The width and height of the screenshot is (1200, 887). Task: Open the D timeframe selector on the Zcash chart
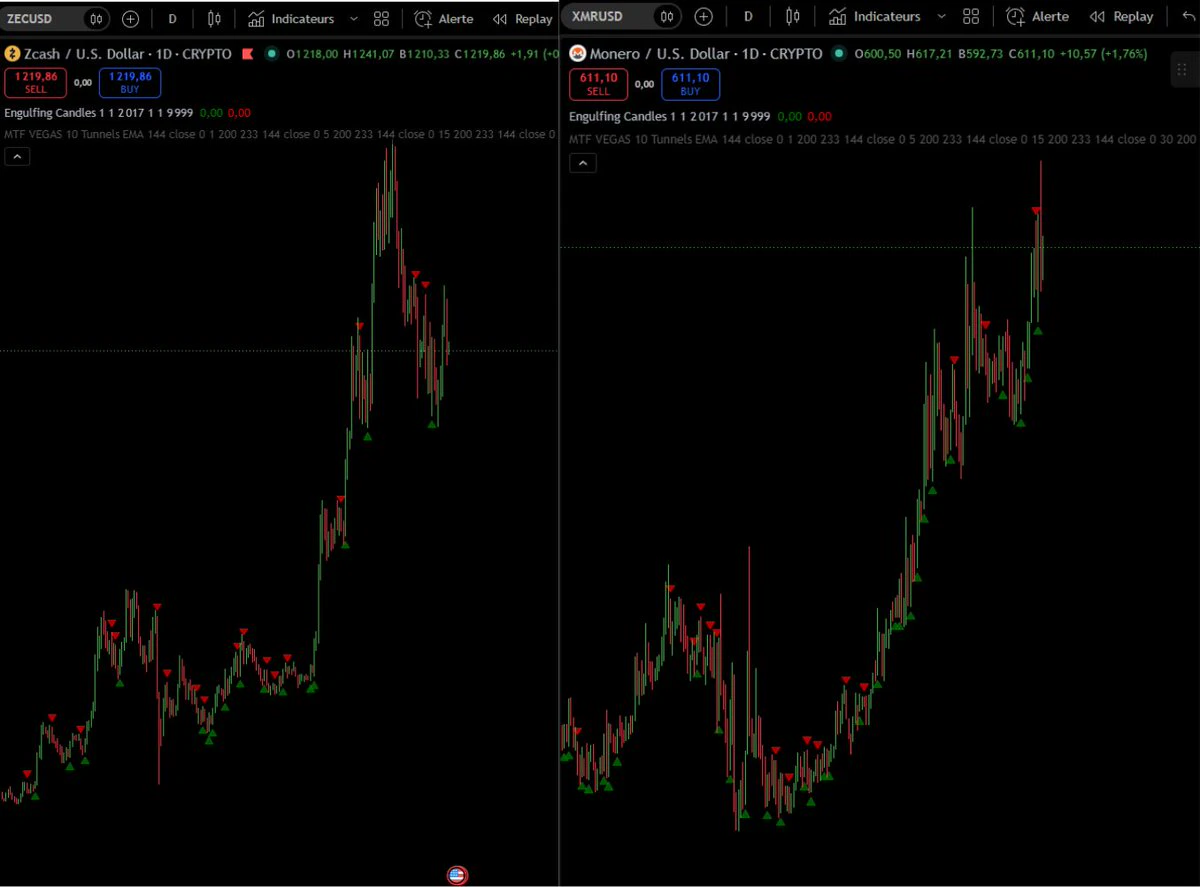(x=173, y=18)
